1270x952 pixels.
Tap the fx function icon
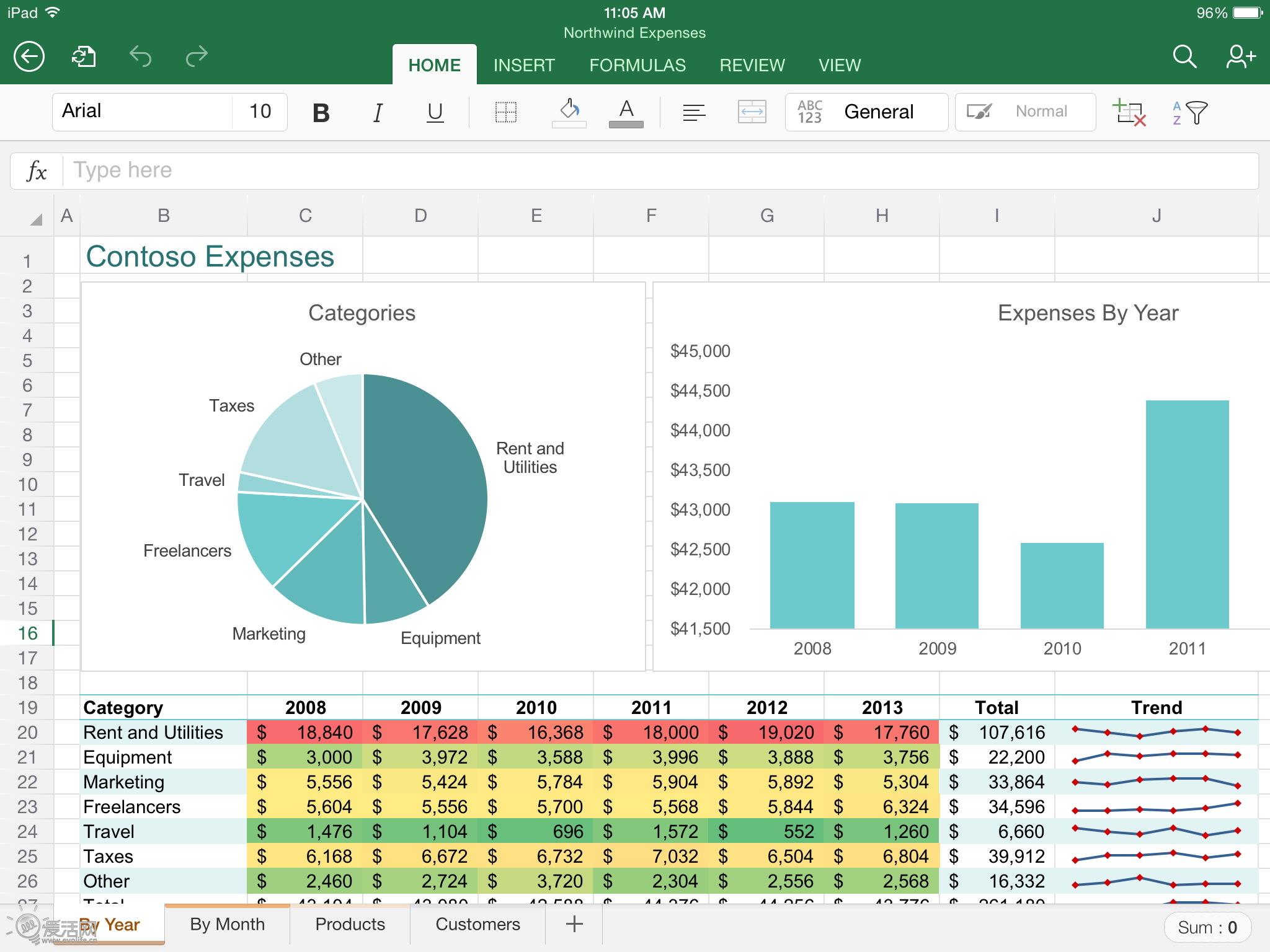(37, 170)
